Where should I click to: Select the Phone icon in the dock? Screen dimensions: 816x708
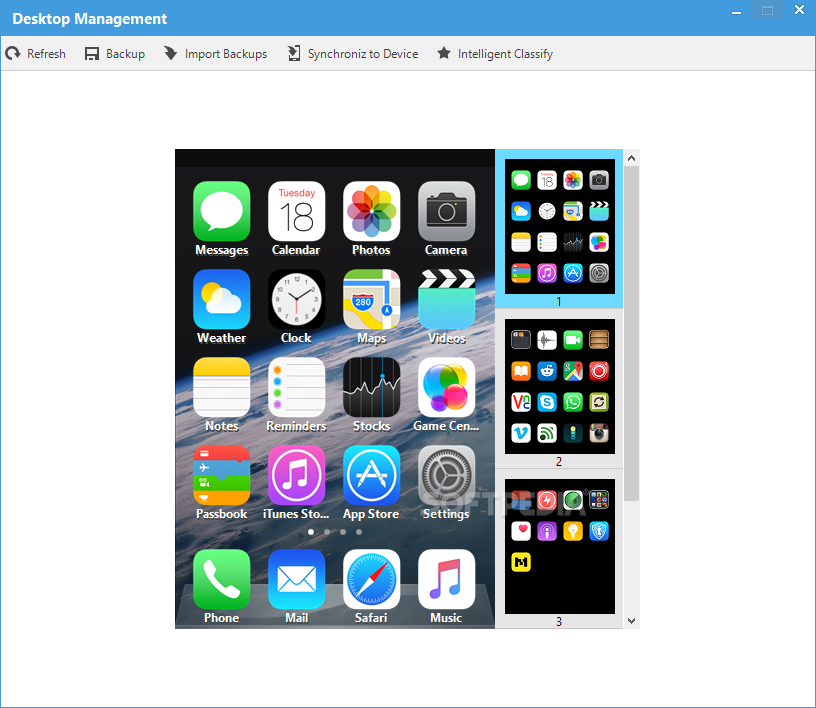[x=222, y=579]
